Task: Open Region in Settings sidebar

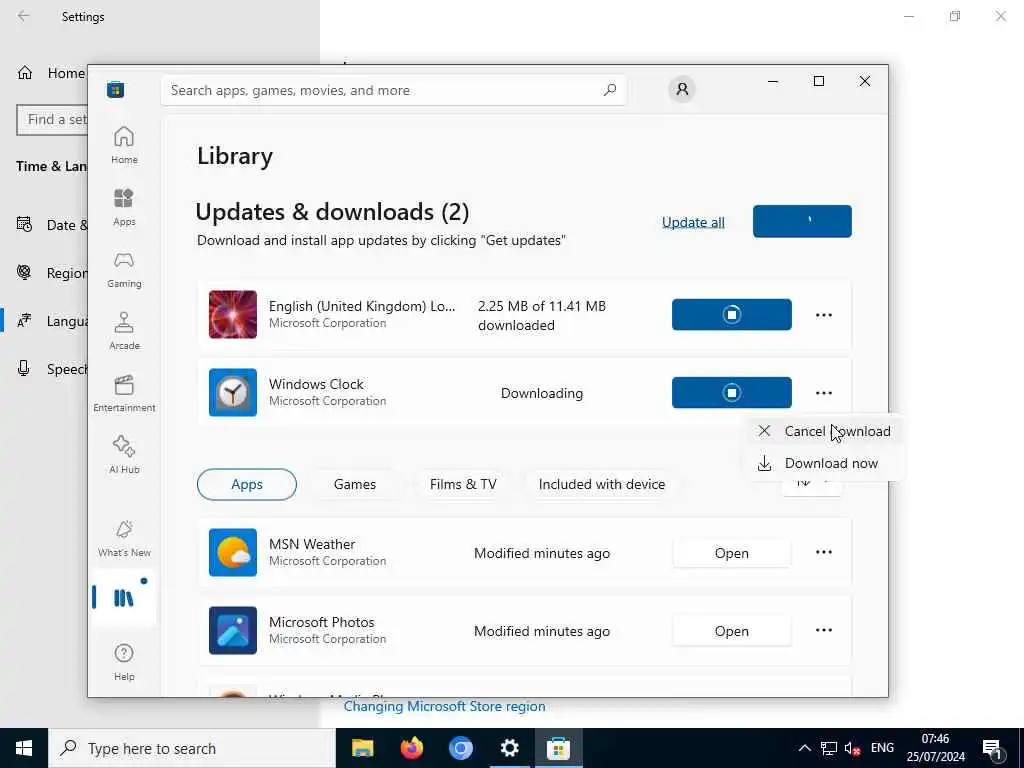Action: tap(51, 273)
